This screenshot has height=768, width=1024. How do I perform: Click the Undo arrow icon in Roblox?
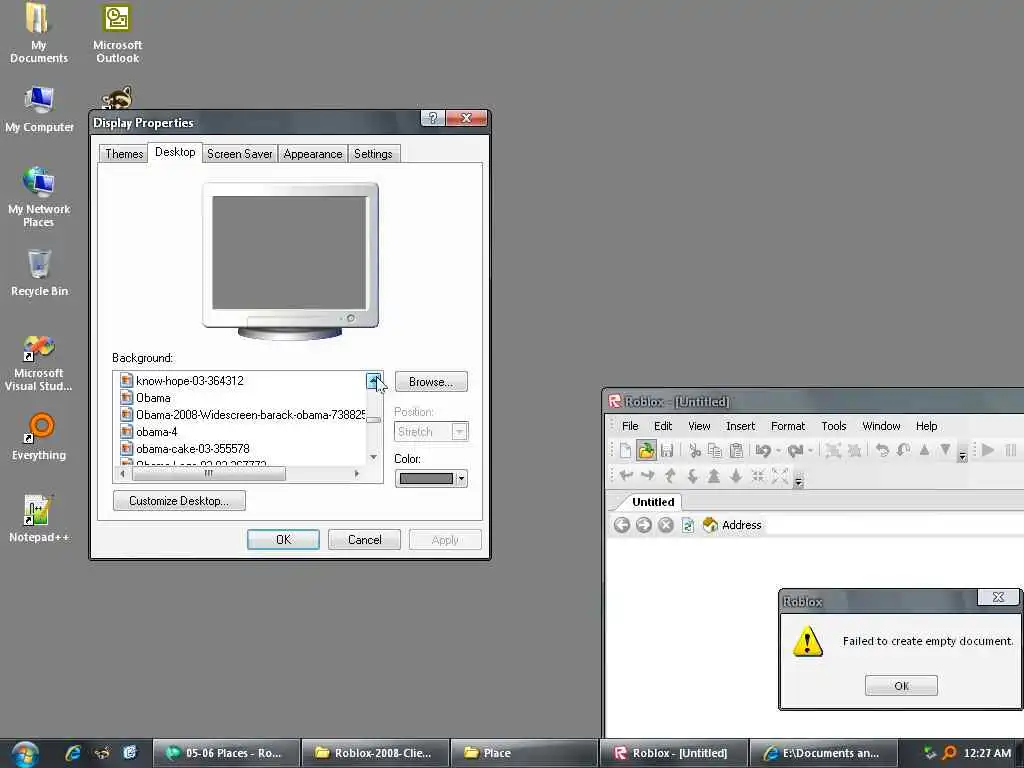pos(763,451)
